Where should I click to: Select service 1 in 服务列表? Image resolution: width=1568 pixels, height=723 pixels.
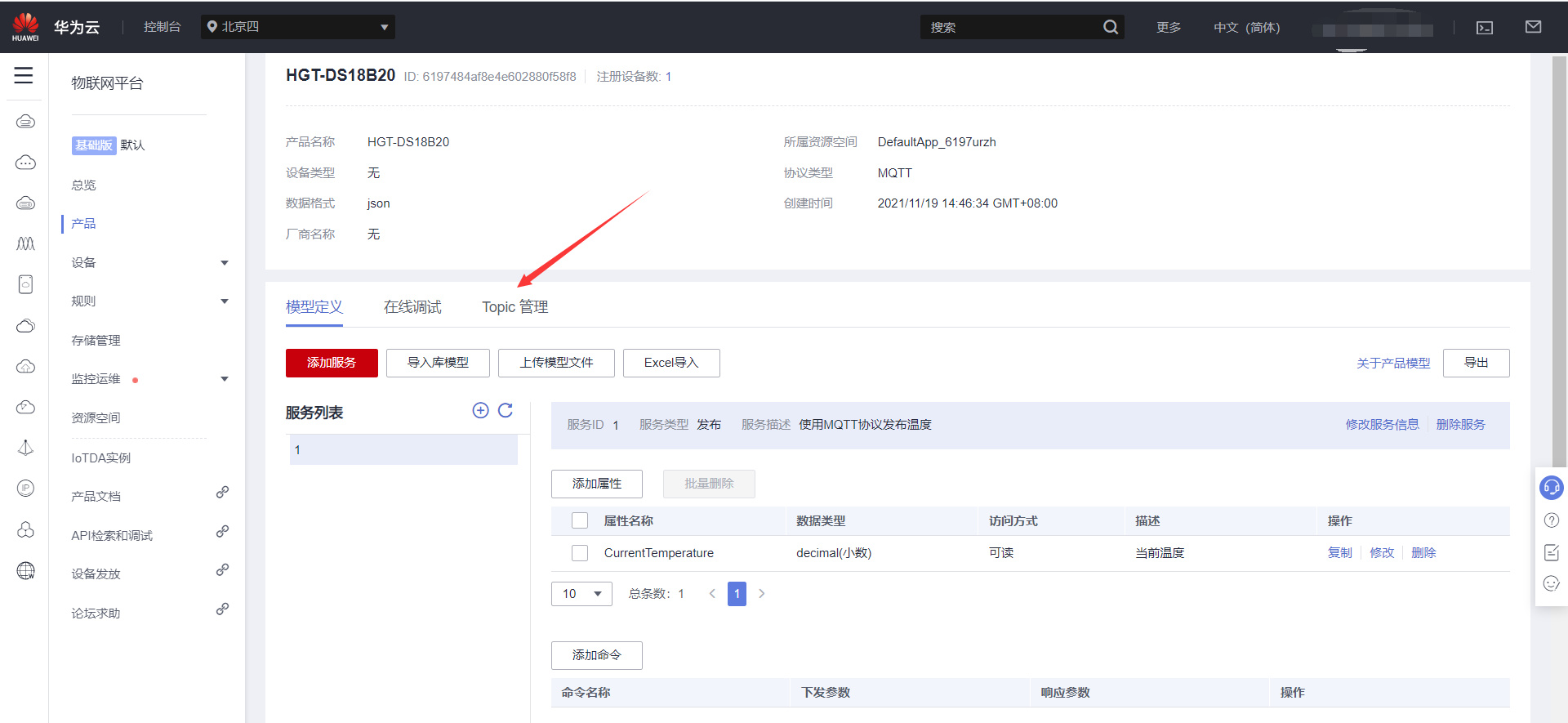403,449
